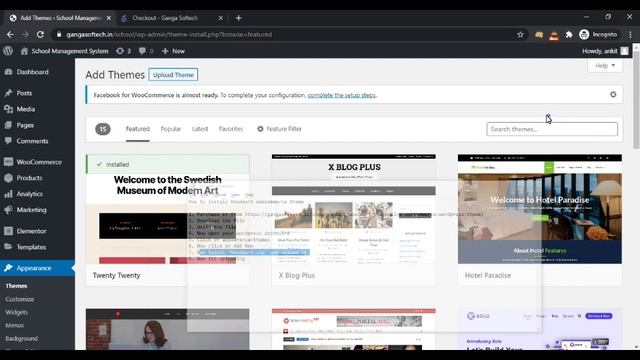The height and width of the screenshot is (360, 640).
Task: Click the page vertical scrollbar
Action: pyautogui.click(x=636, y=100)
